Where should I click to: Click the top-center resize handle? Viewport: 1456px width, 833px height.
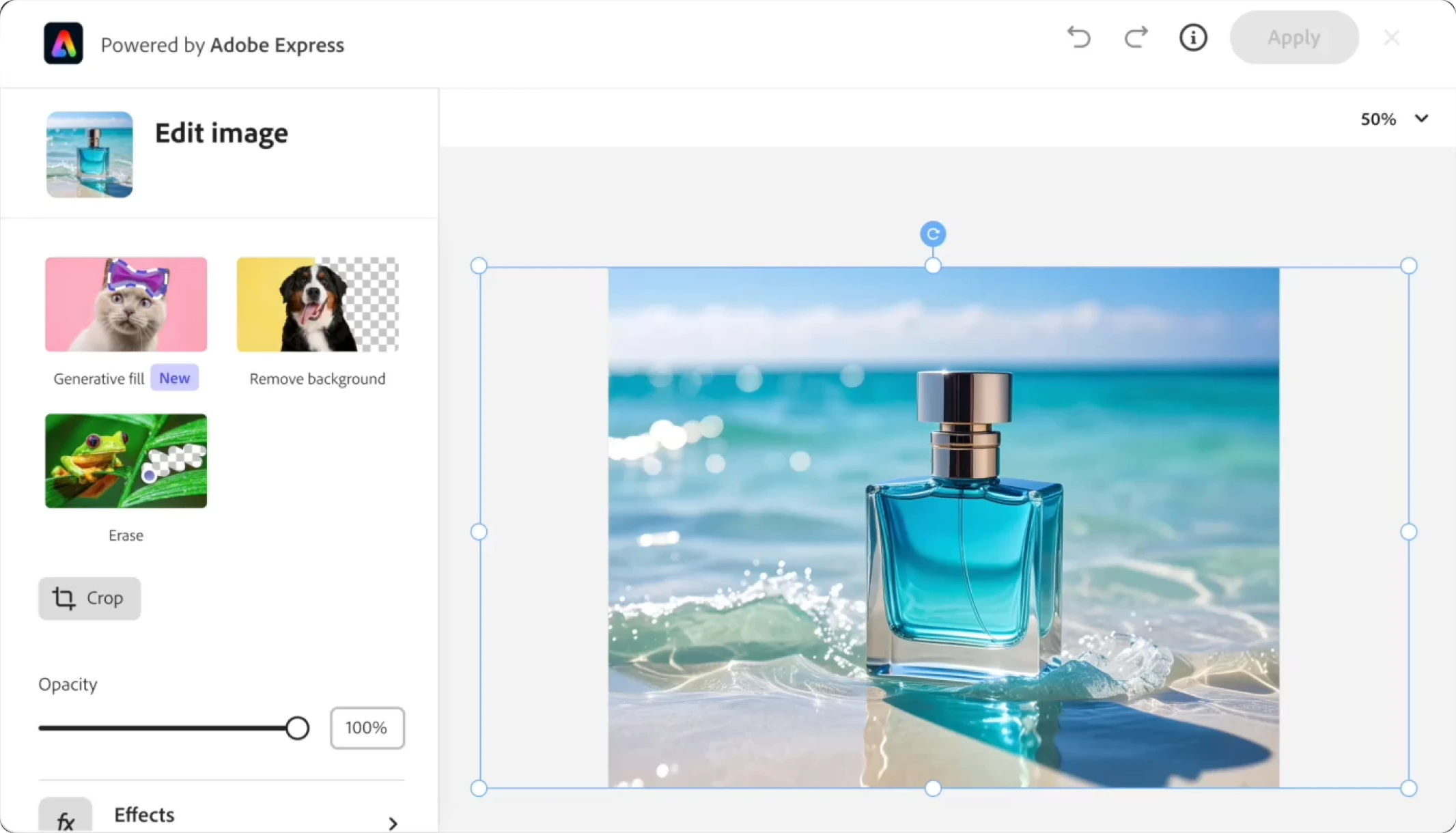pyautogui.click(x=933, y=266)
